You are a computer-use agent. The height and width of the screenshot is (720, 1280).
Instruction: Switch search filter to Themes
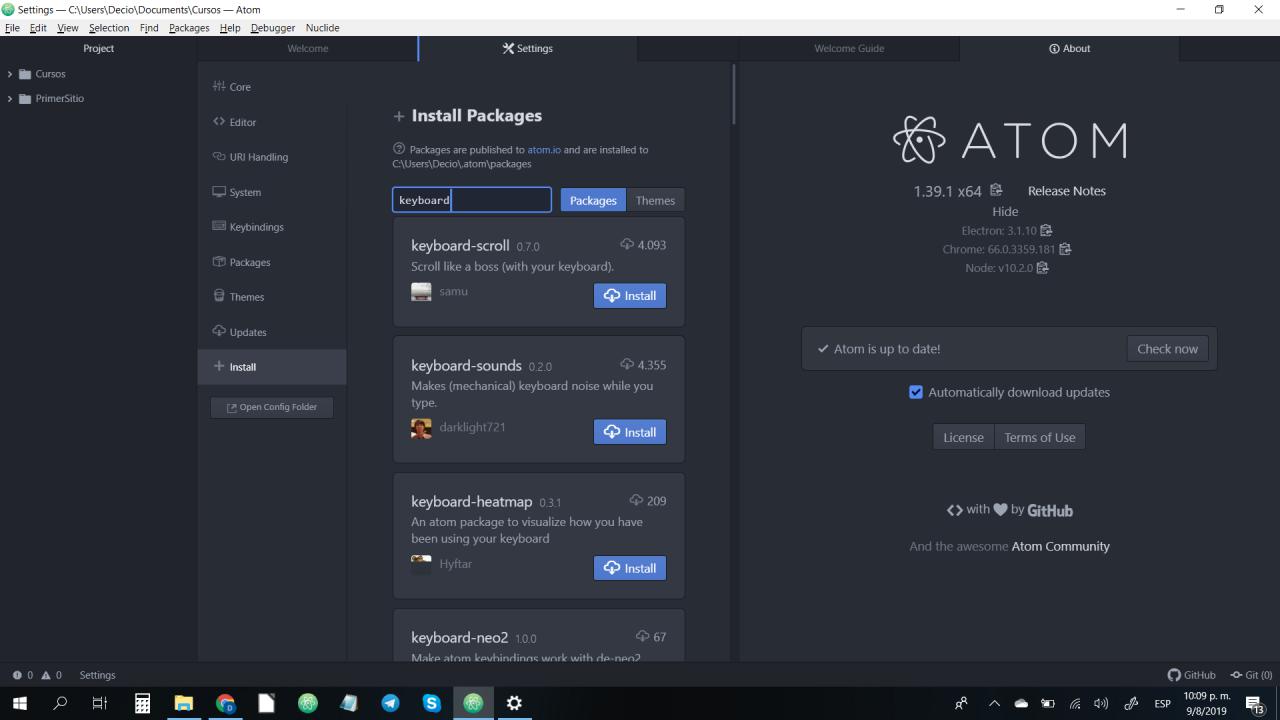click(655, 200)
